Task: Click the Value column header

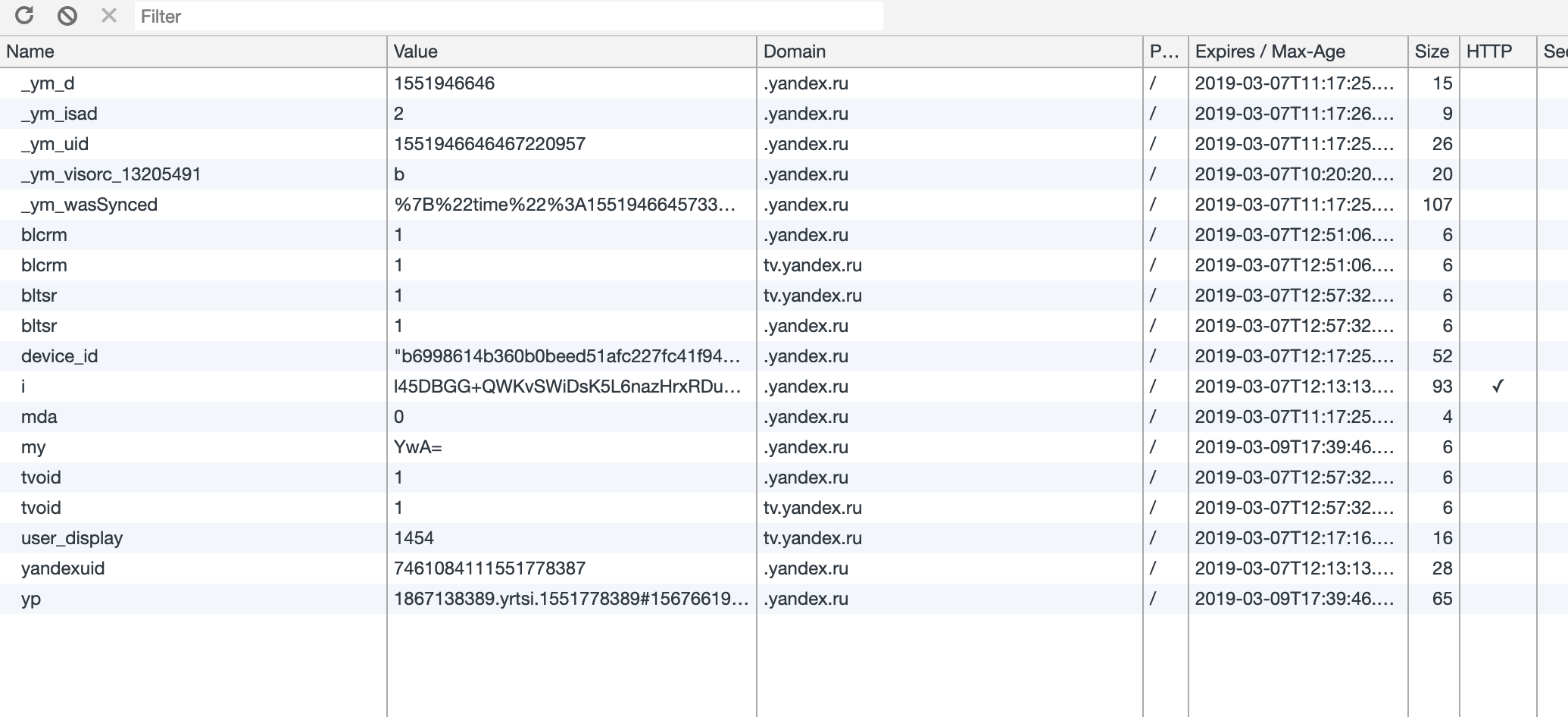Action: coord(415,51)
